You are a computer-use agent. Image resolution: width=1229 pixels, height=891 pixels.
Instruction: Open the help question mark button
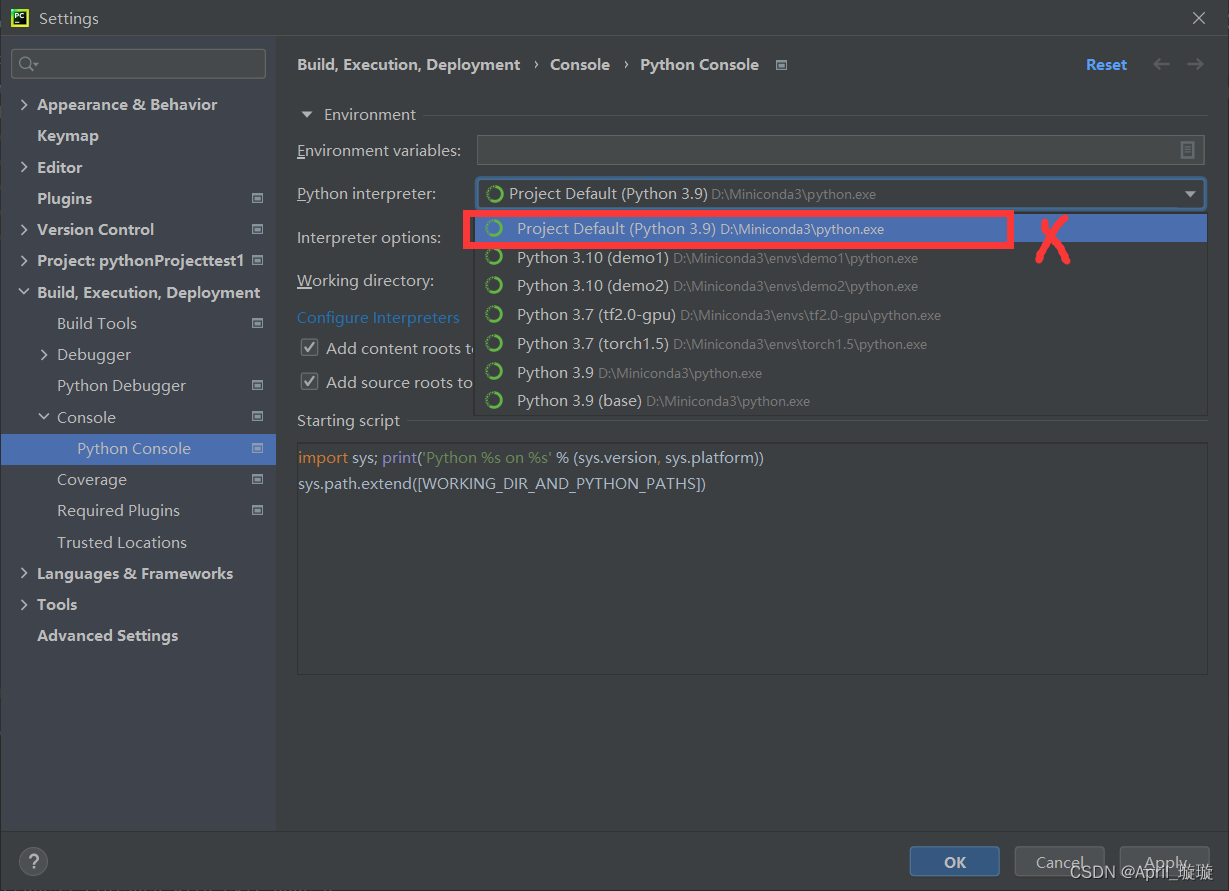33,861
